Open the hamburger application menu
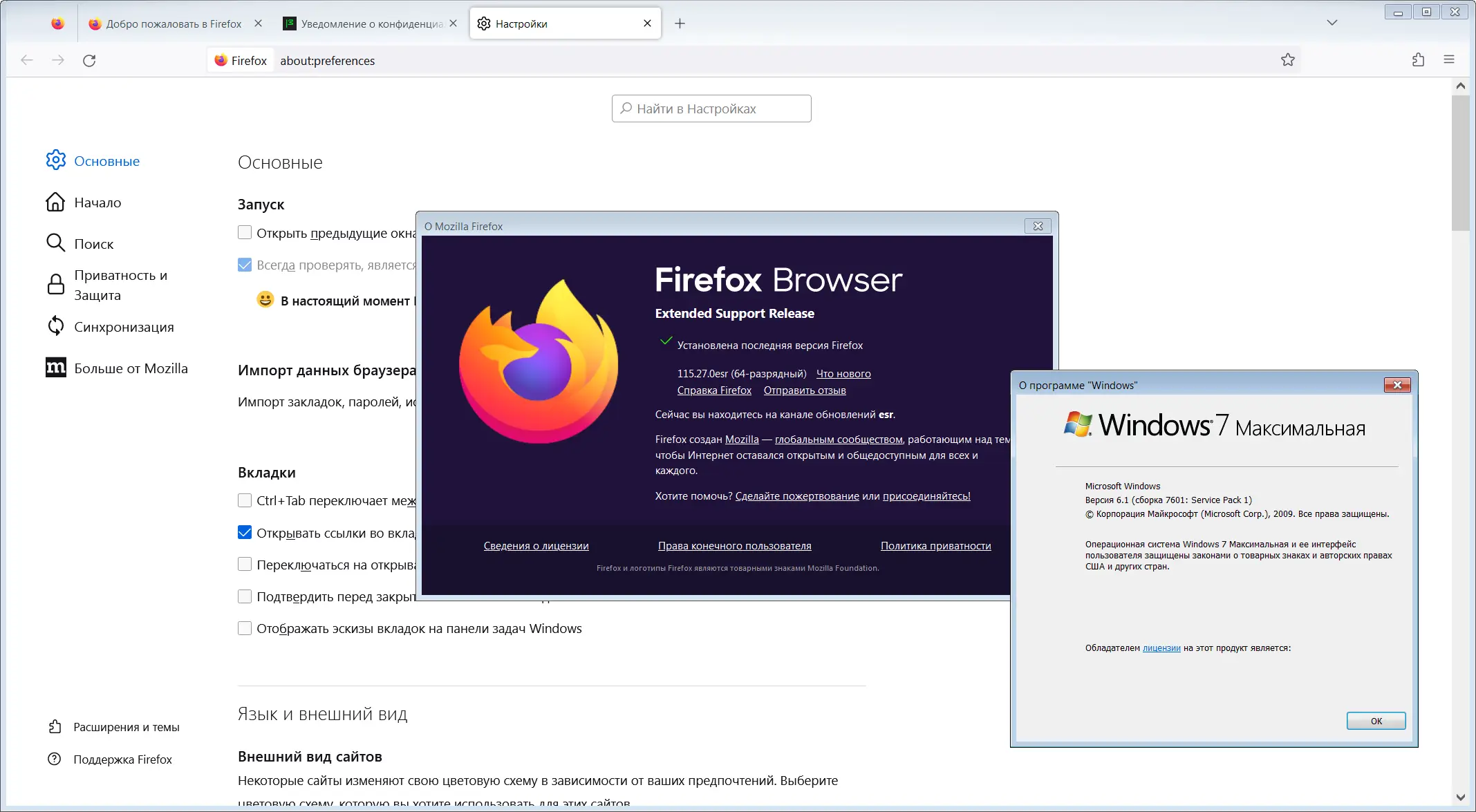The image size is (1476, 812). [x=1449, y=60]
